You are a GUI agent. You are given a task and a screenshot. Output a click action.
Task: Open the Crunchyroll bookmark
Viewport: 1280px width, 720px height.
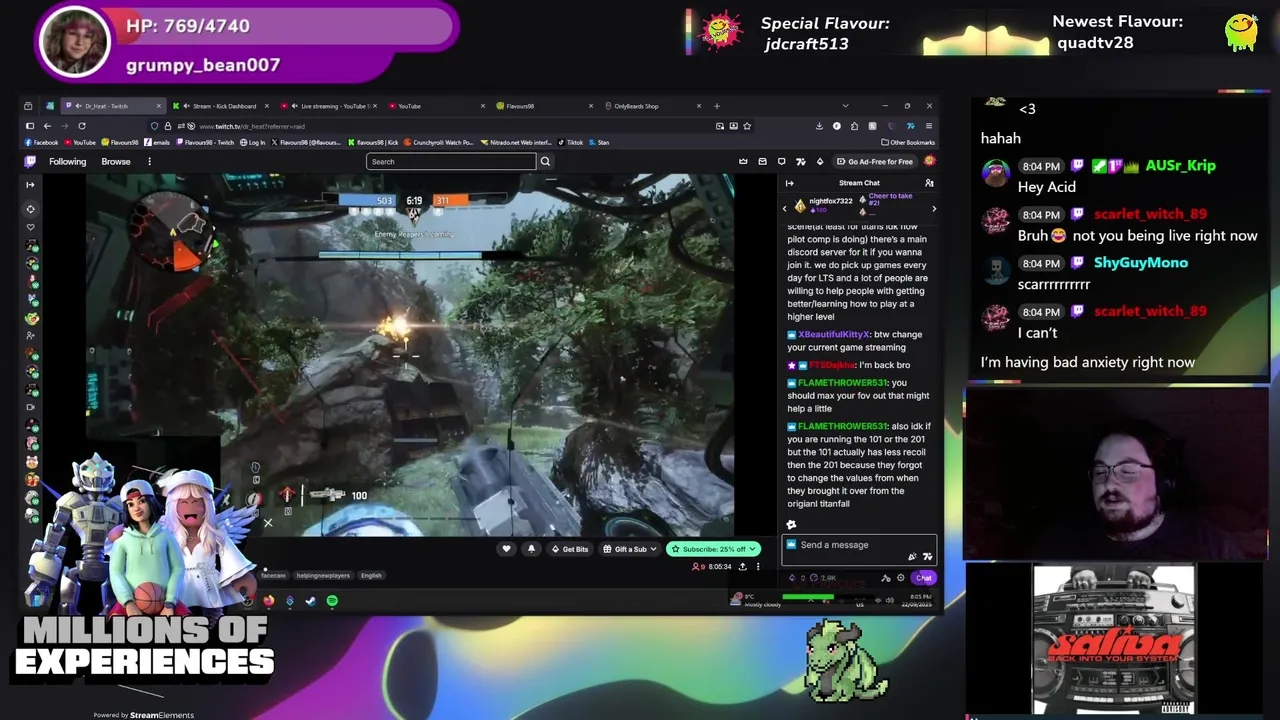point(440,142)
